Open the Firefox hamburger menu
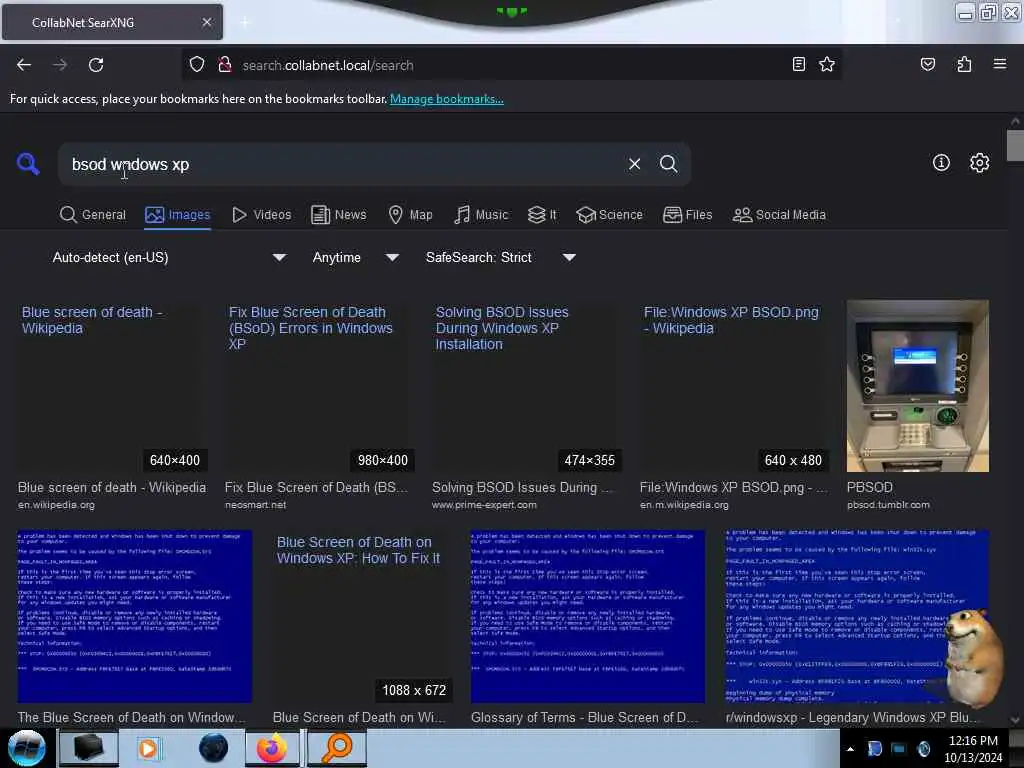This screenshot has height=768, width=1024. pyautogui.click(x=1000, y=65)
